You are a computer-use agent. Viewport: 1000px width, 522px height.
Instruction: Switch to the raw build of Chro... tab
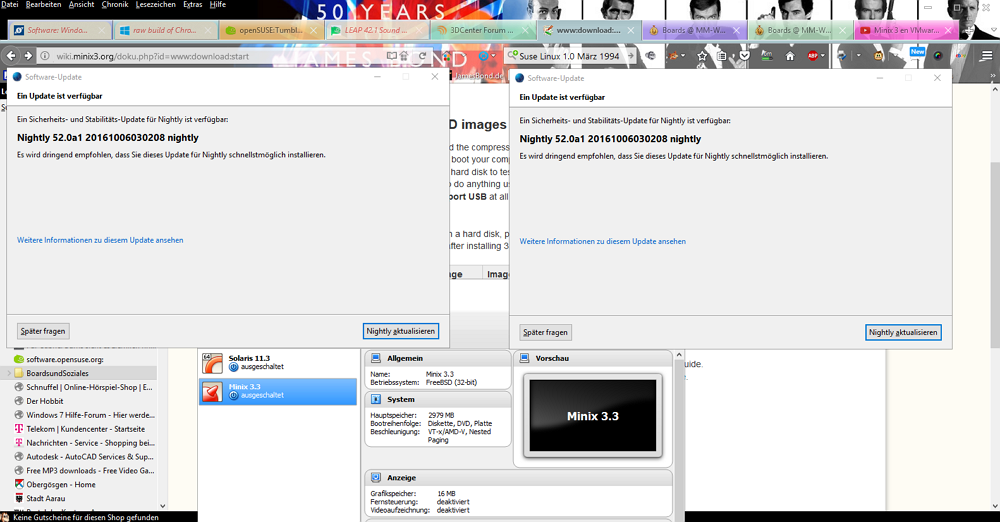click(165, 30)
